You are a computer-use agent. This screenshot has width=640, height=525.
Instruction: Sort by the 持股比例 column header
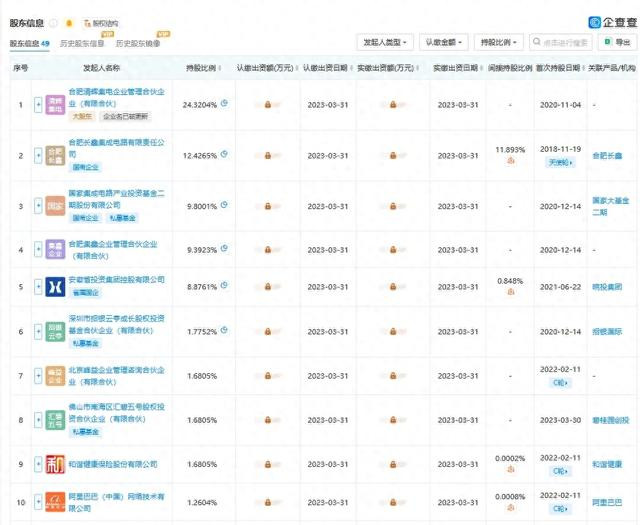[204, 68]
